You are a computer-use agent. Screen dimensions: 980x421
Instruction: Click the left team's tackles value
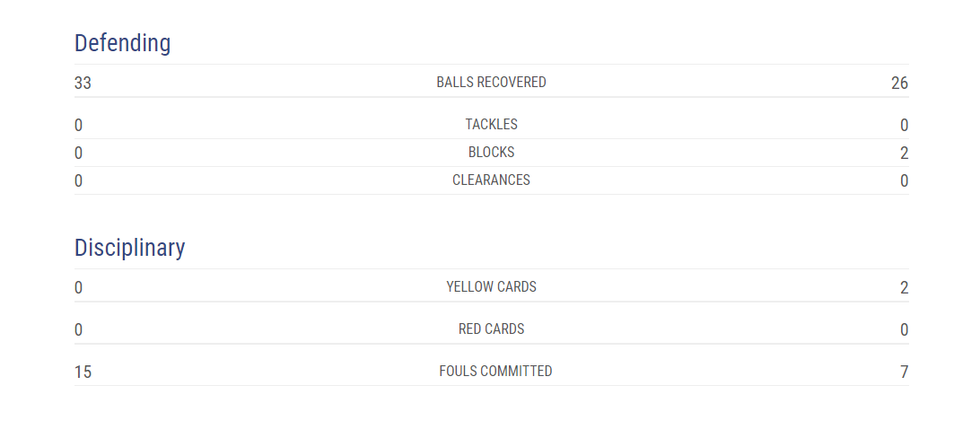(79, 125)
